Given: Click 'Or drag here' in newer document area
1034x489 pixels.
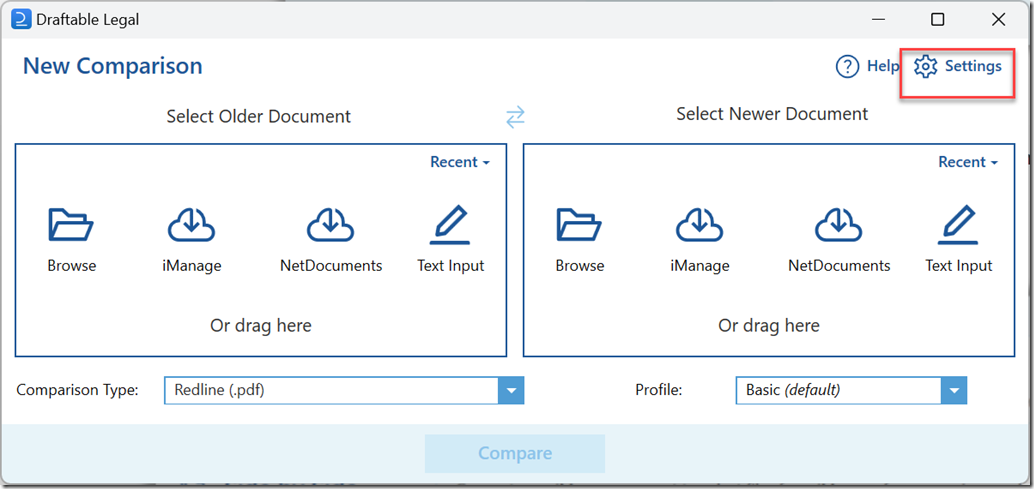Looking at the screenshot, I should point(769,326).
